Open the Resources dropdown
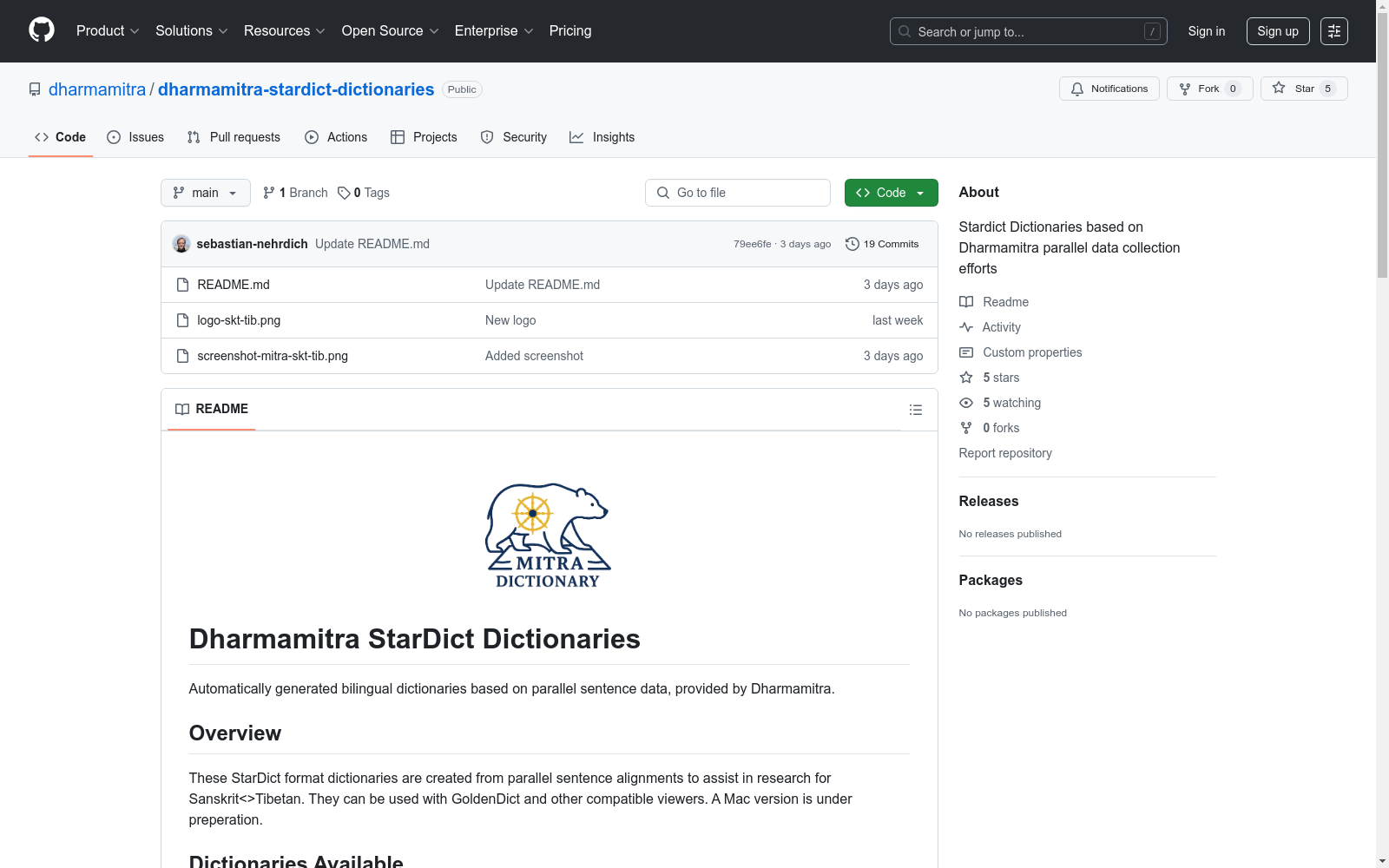 285,31
